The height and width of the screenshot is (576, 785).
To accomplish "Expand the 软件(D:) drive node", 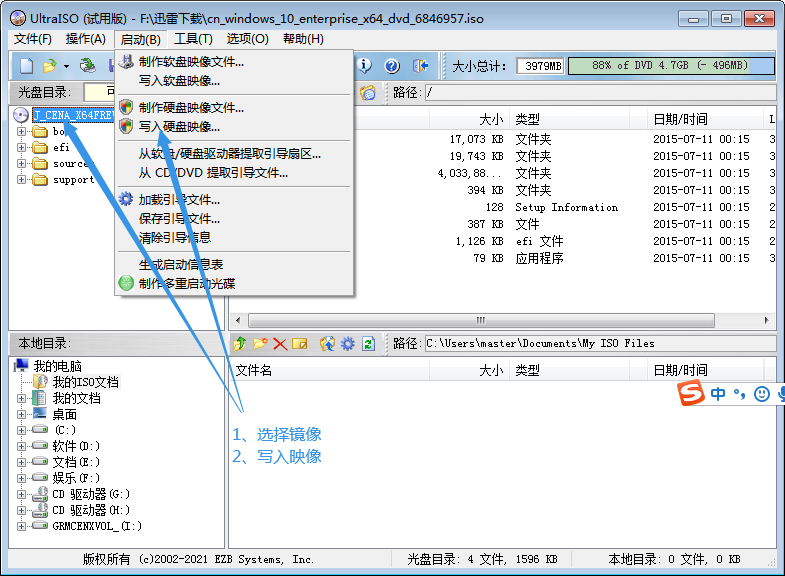I will click(x=21, y=446).
